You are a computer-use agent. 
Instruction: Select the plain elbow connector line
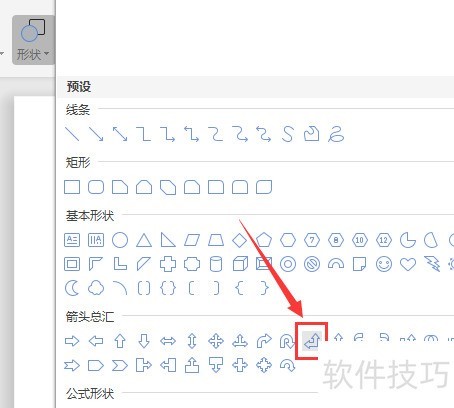click(x=144, y=134)
